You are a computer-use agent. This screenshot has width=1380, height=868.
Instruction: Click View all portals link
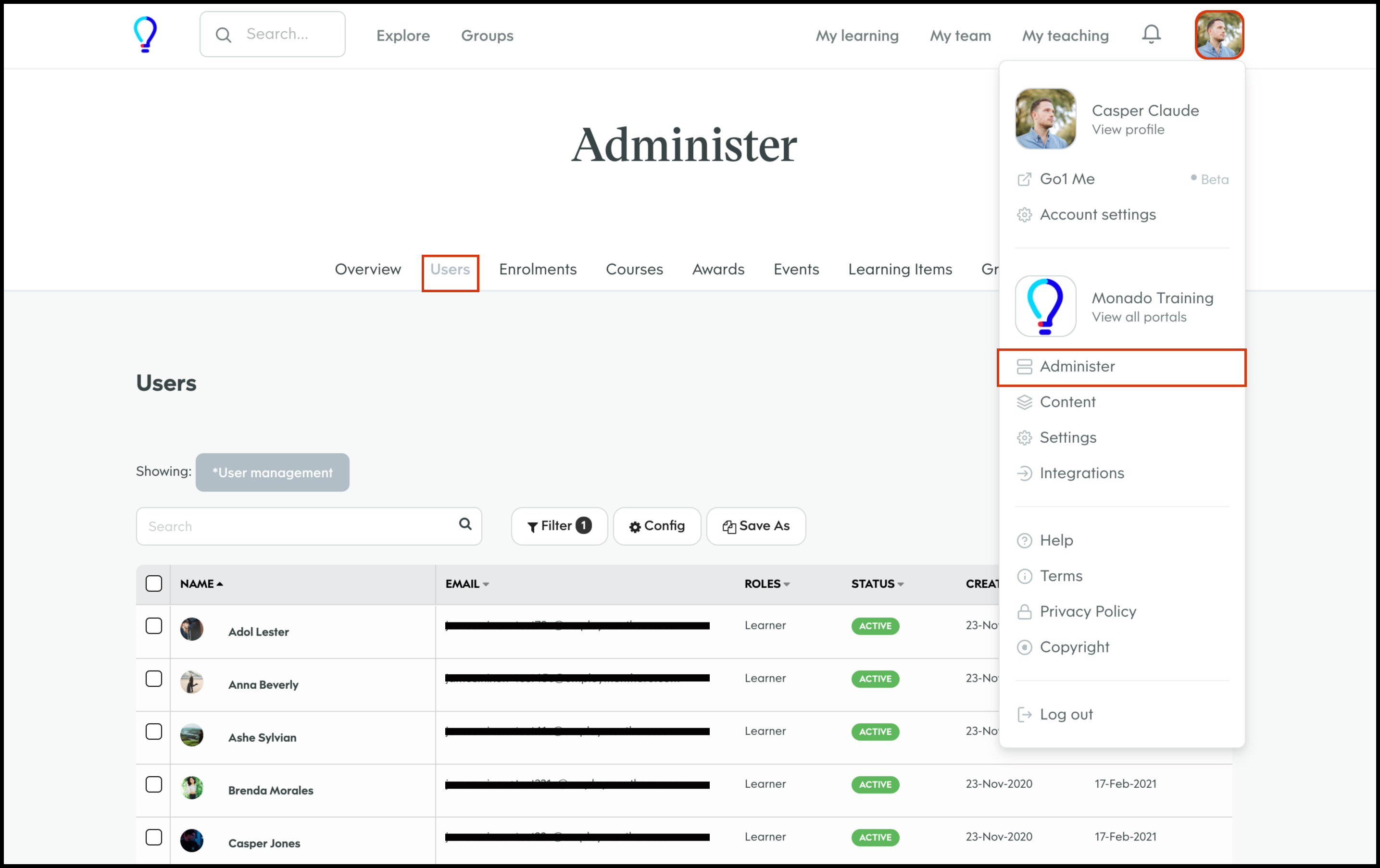[1138, 317]
